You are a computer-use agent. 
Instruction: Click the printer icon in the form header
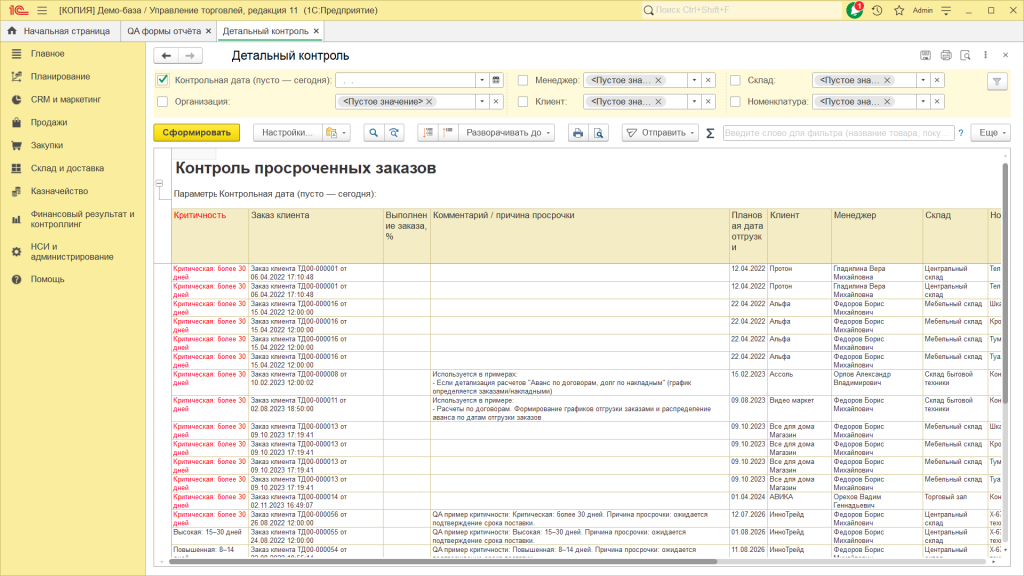tap(946, 56)
